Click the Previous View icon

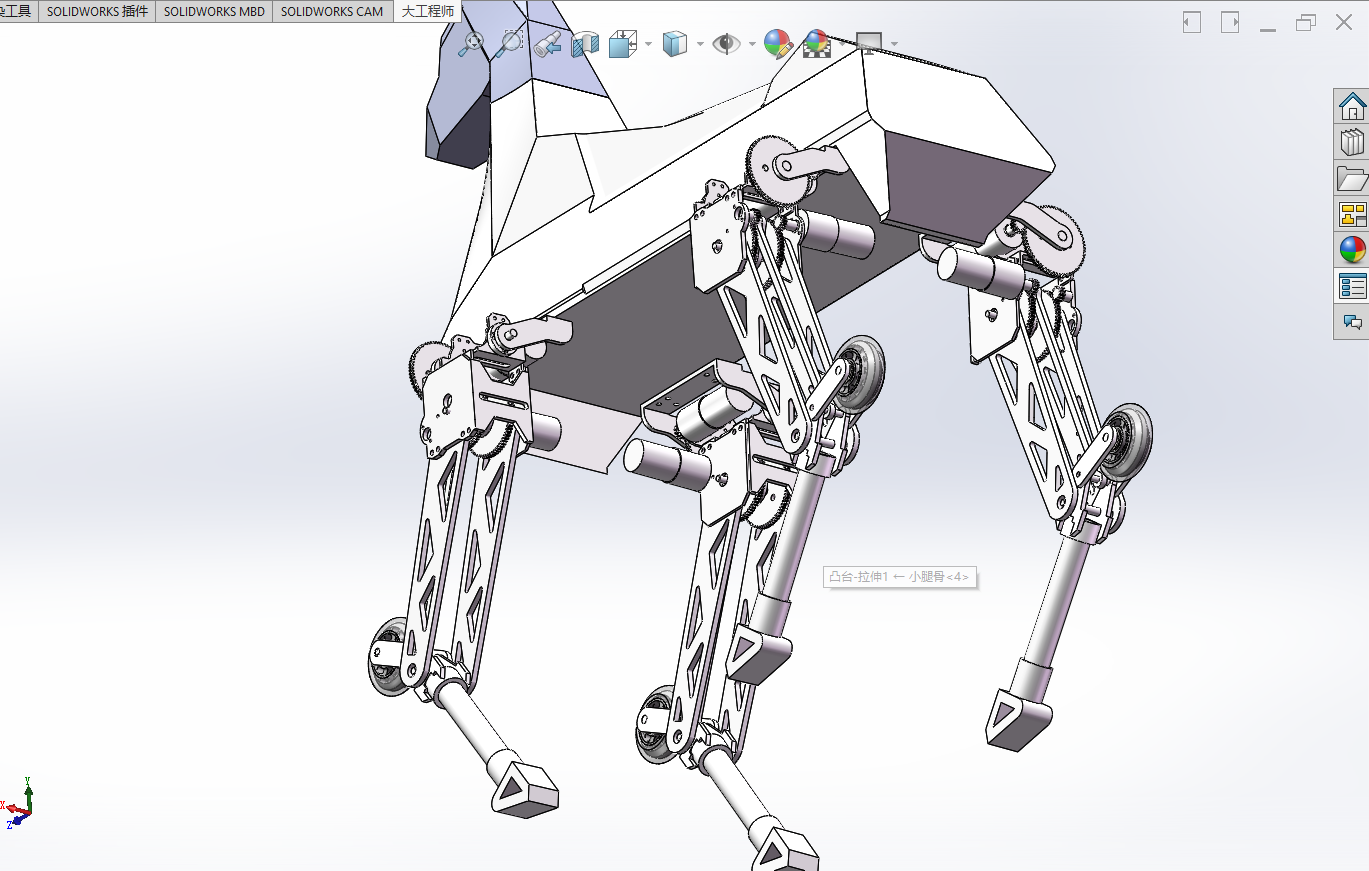coord(547,43)
